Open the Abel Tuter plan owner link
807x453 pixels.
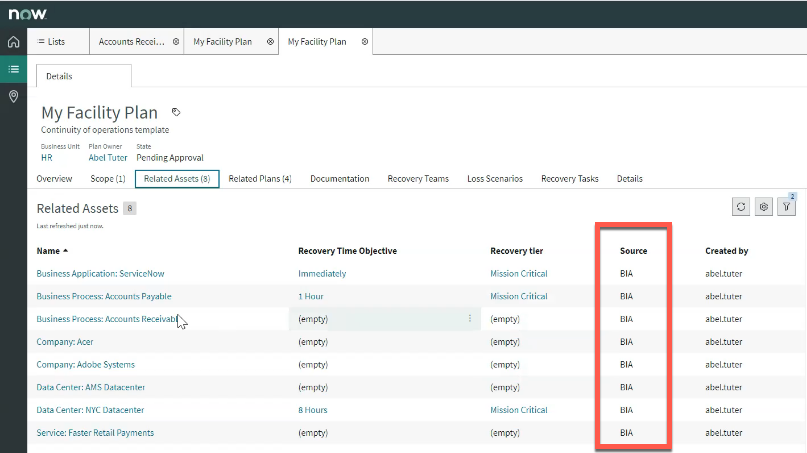[108, 158]
